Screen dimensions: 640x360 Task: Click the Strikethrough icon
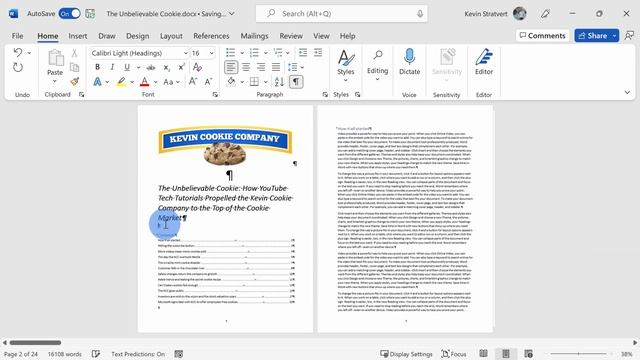coord(151,67)
